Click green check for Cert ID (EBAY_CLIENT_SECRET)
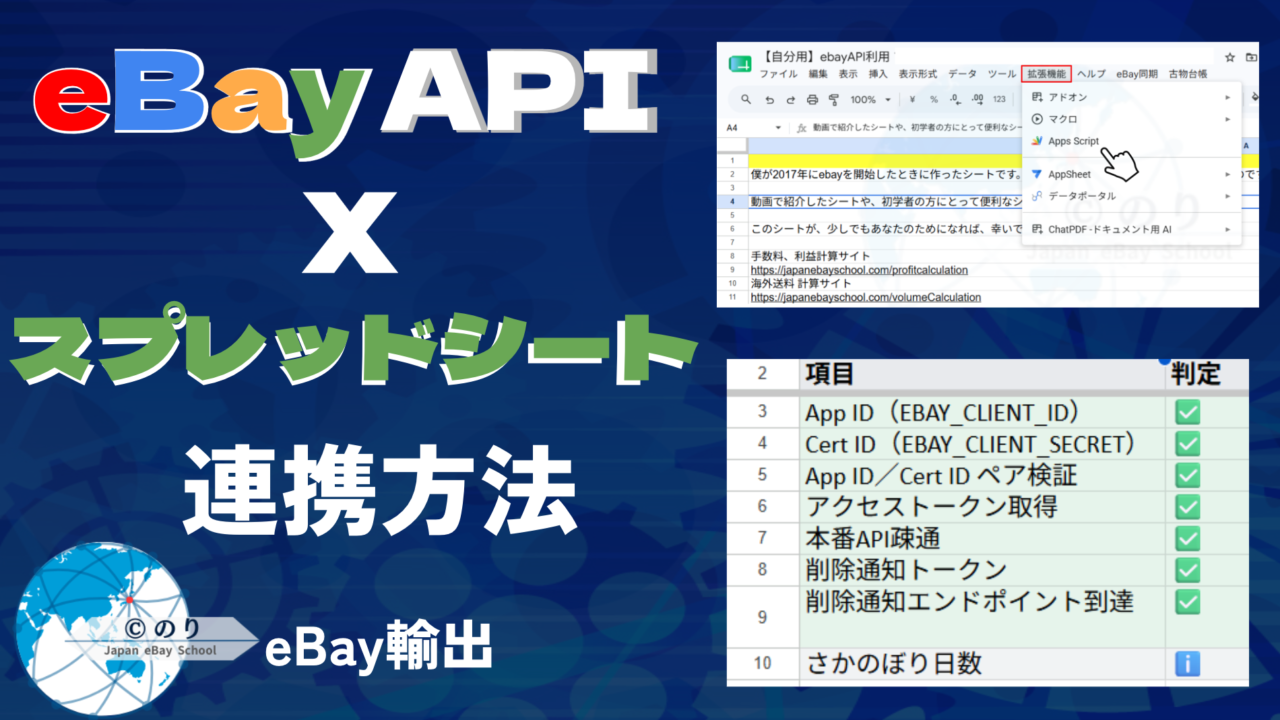This screenshot has width=1280, height=720. 1187,443
